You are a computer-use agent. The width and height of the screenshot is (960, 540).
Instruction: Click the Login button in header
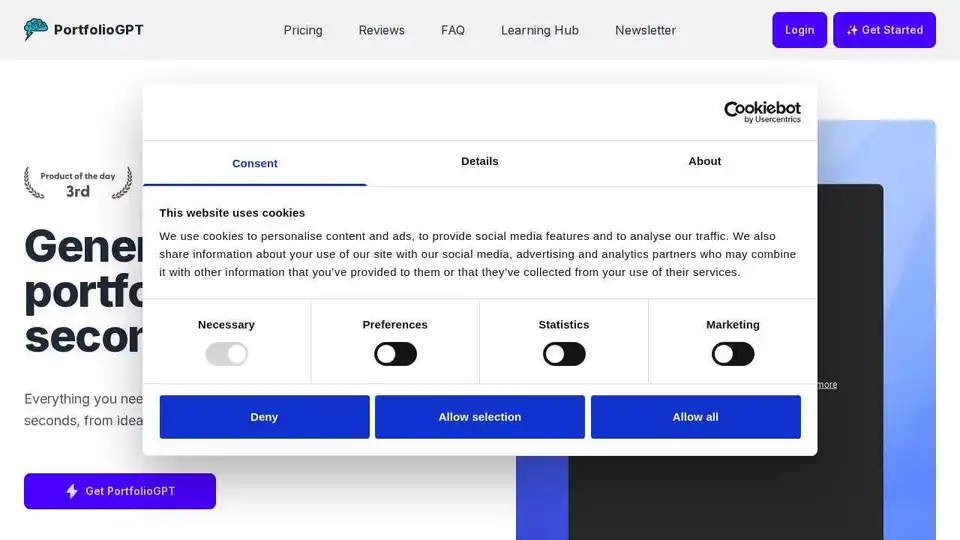(x=799, y=30)
